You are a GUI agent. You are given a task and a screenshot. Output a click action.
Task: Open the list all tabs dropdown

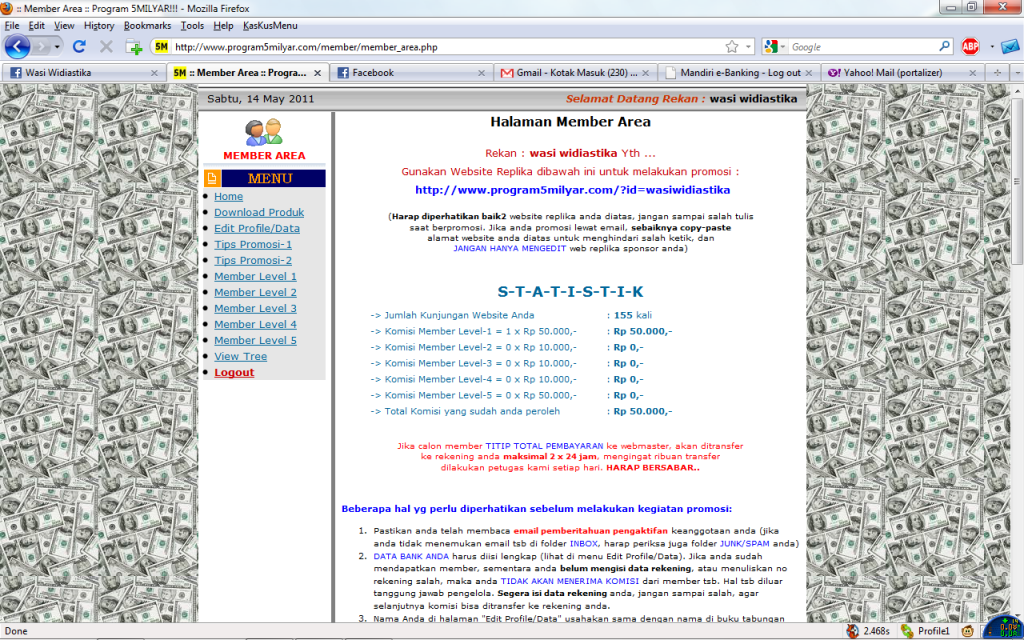(1017, 72)
